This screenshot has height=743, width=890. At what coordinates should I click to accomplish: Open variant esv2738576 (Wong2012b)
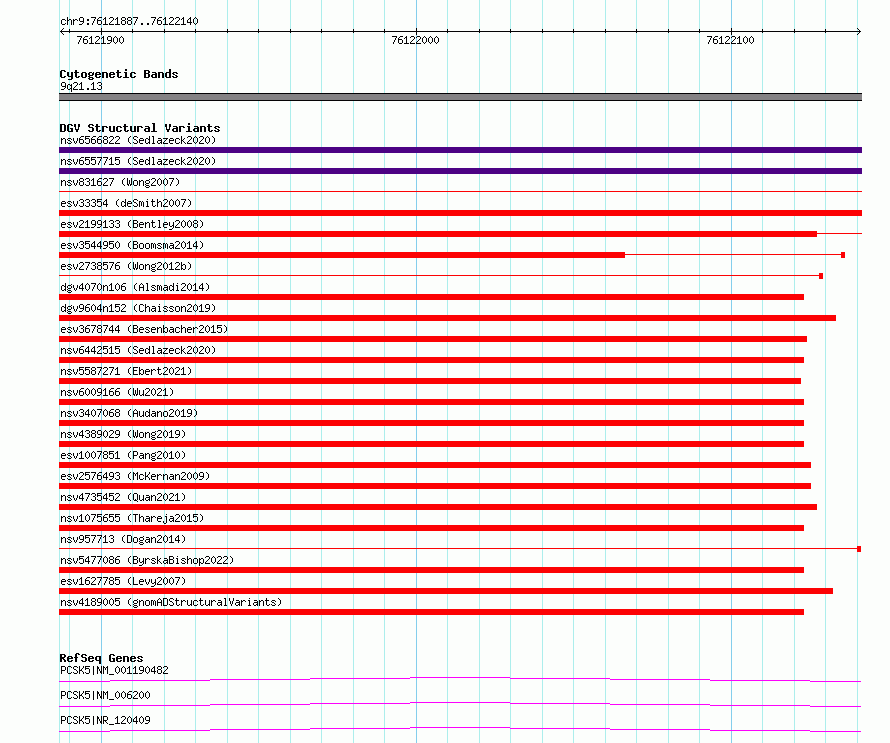(x=126, y=266)
